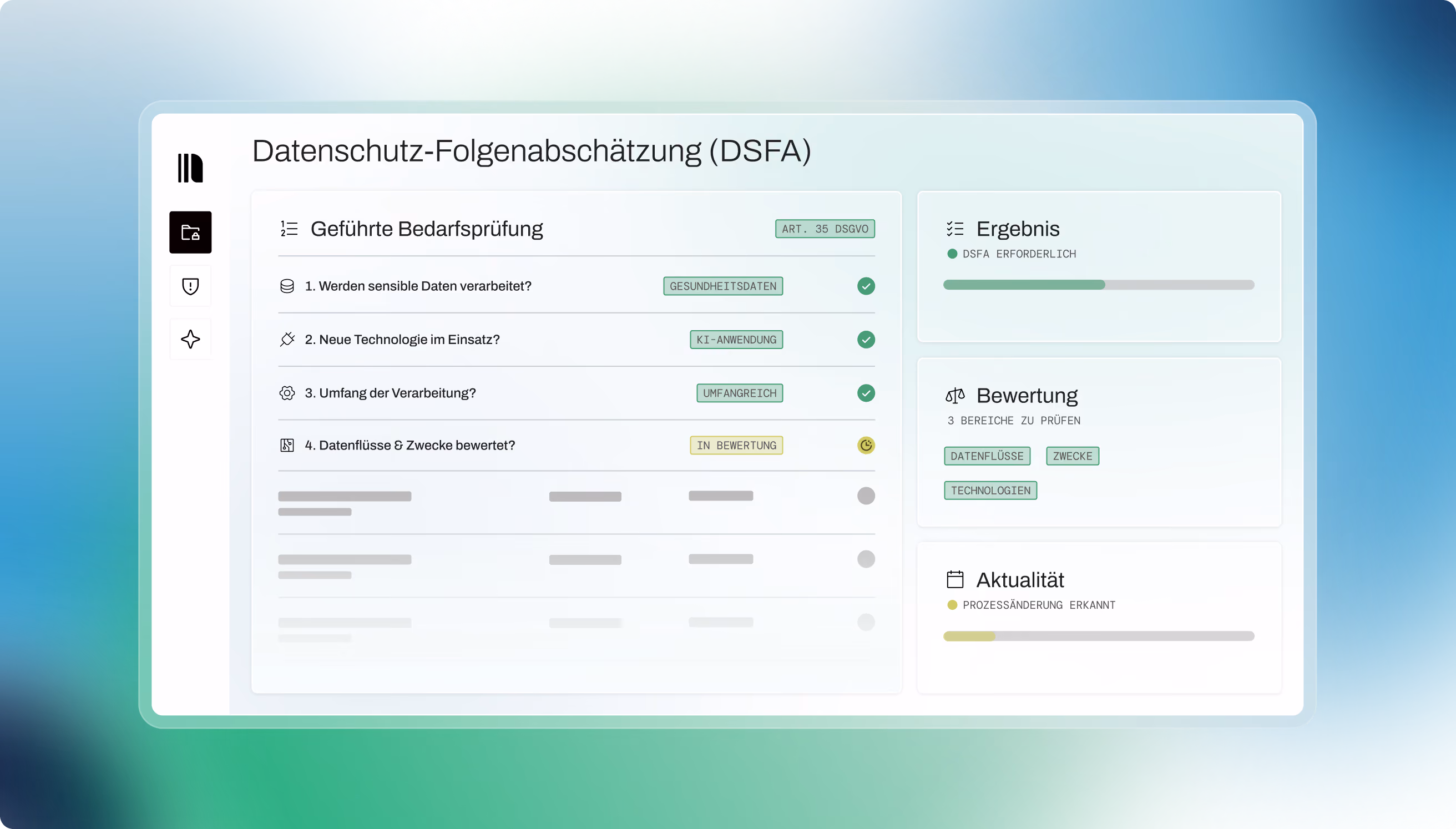Click the Geführte Bedarfsprüfung heading
1456x829 pixels.
tap(426, 228)
